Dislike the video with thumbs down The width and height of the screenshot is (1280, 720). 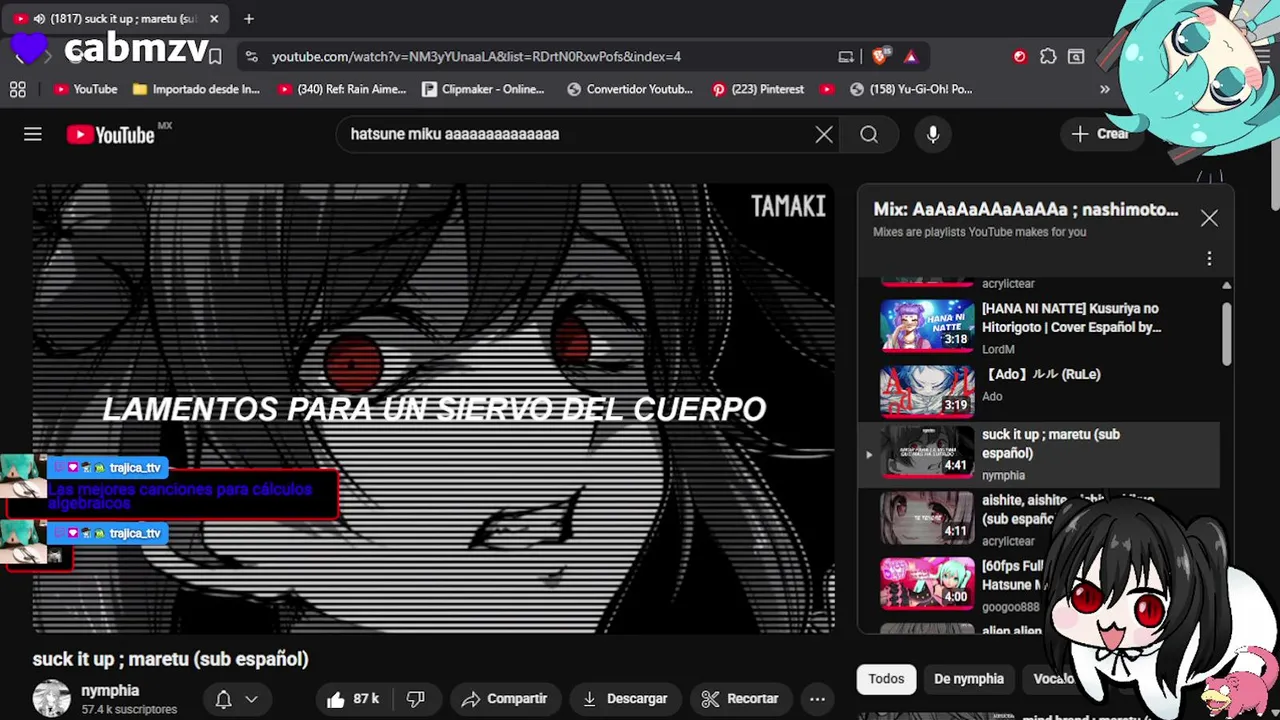pyautogui.click(x=416, y=699)
